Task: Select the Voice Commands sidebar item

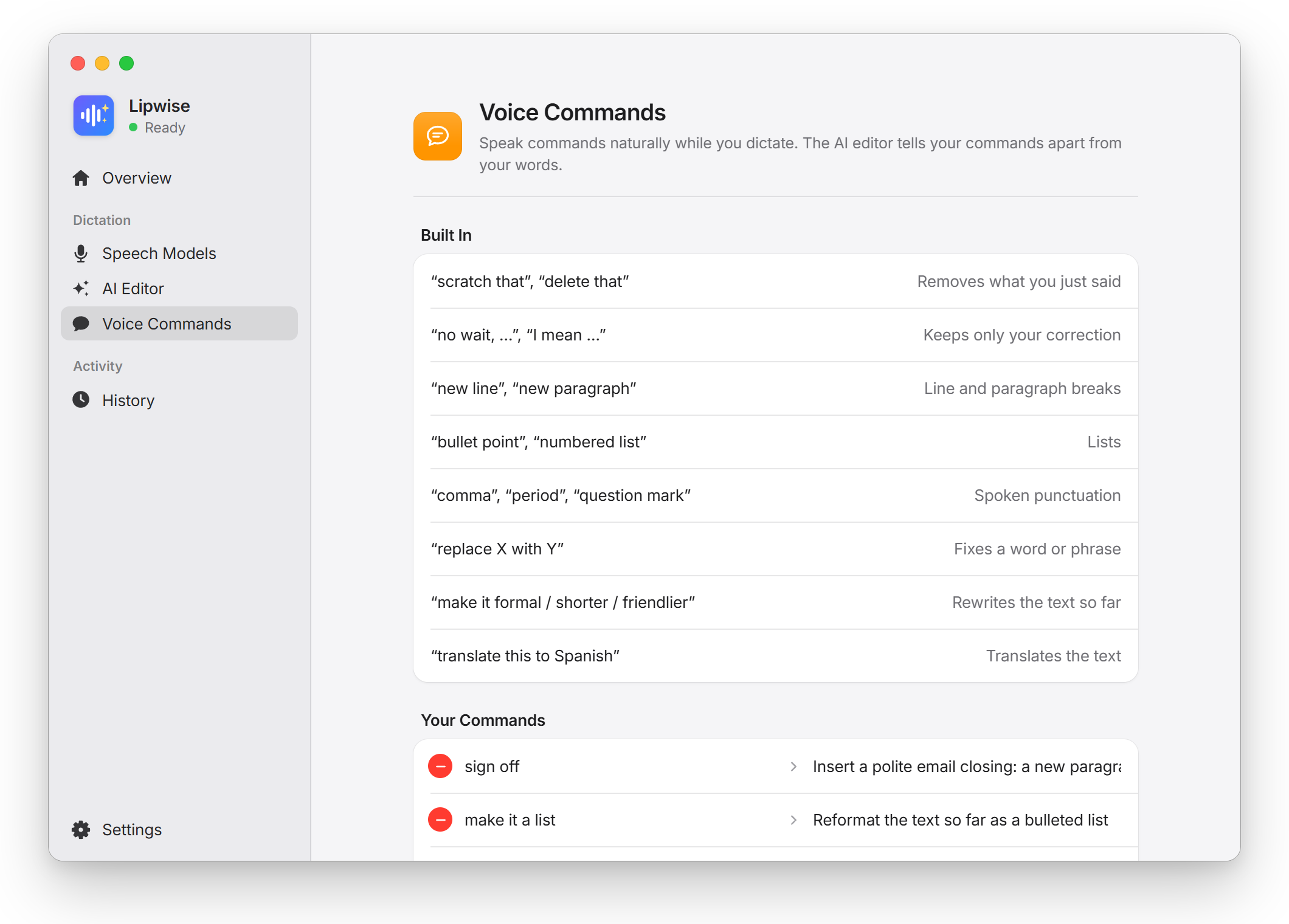Action: [x=179, y=323]
